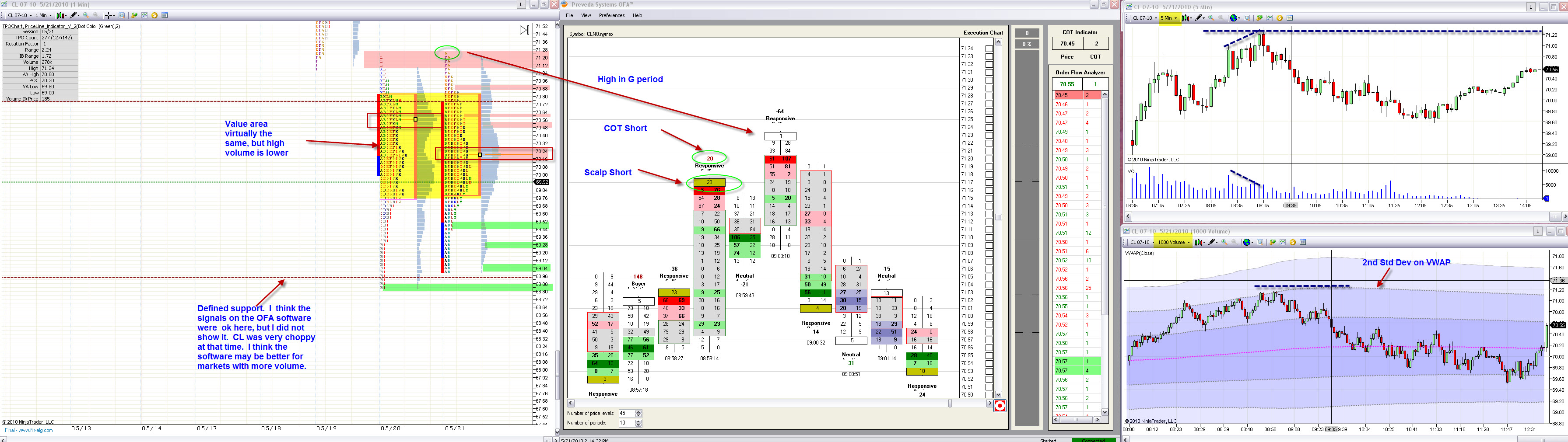Open Data Box in 1000 Volume chart toolbar
Image resolution: width=1568 pixels, height=442 pixels.
pos(1261,242)
